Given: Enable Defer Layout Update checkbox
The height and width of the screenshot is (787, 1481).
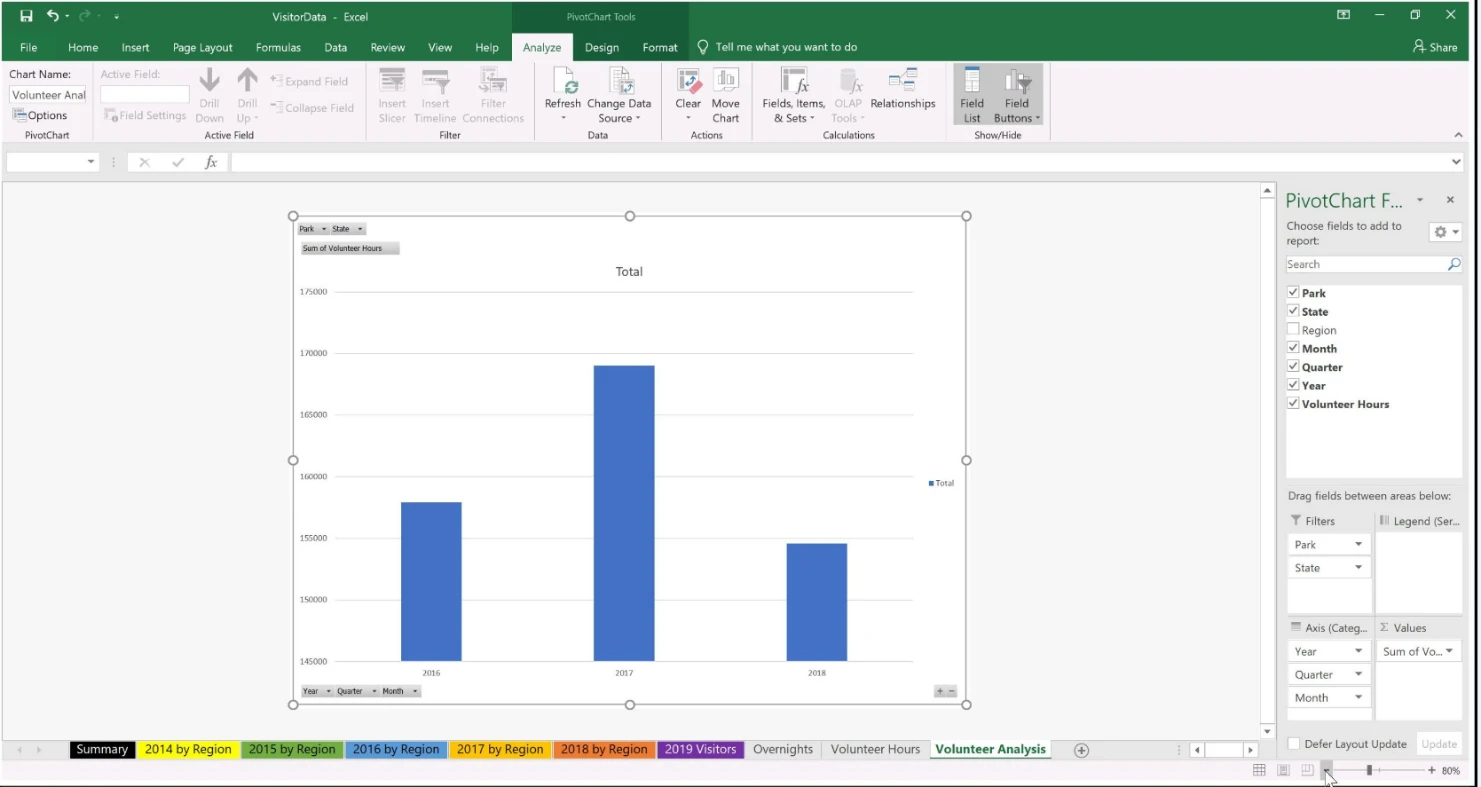Looking at the screenshot, I should point(1294,744).
